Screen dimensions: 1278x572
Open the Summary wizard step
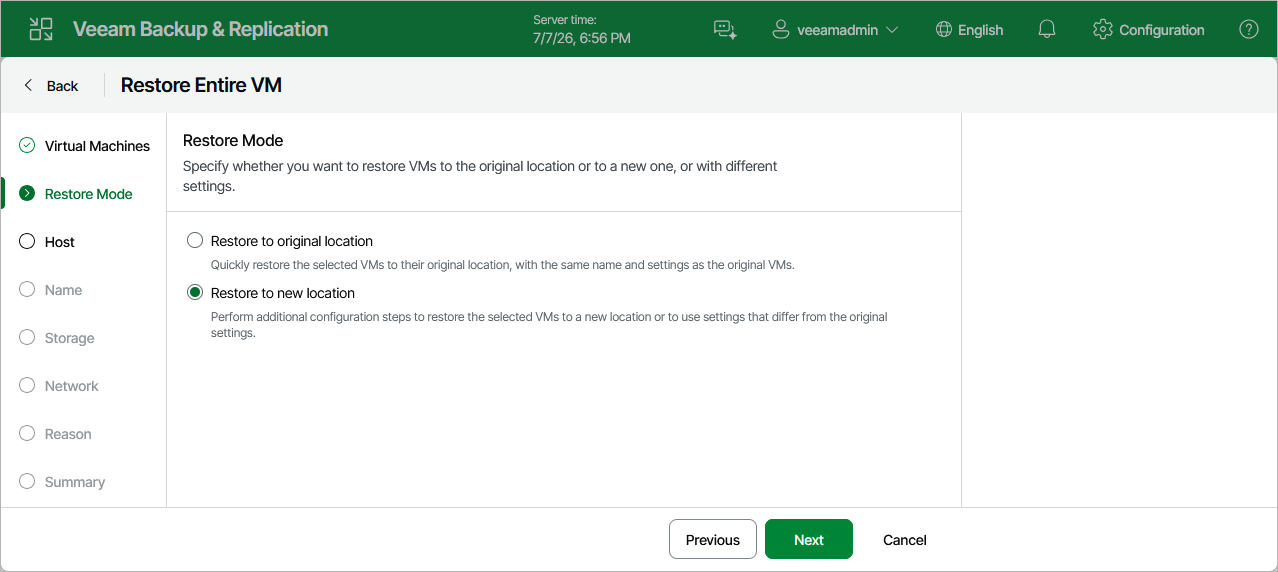(75, 482)
